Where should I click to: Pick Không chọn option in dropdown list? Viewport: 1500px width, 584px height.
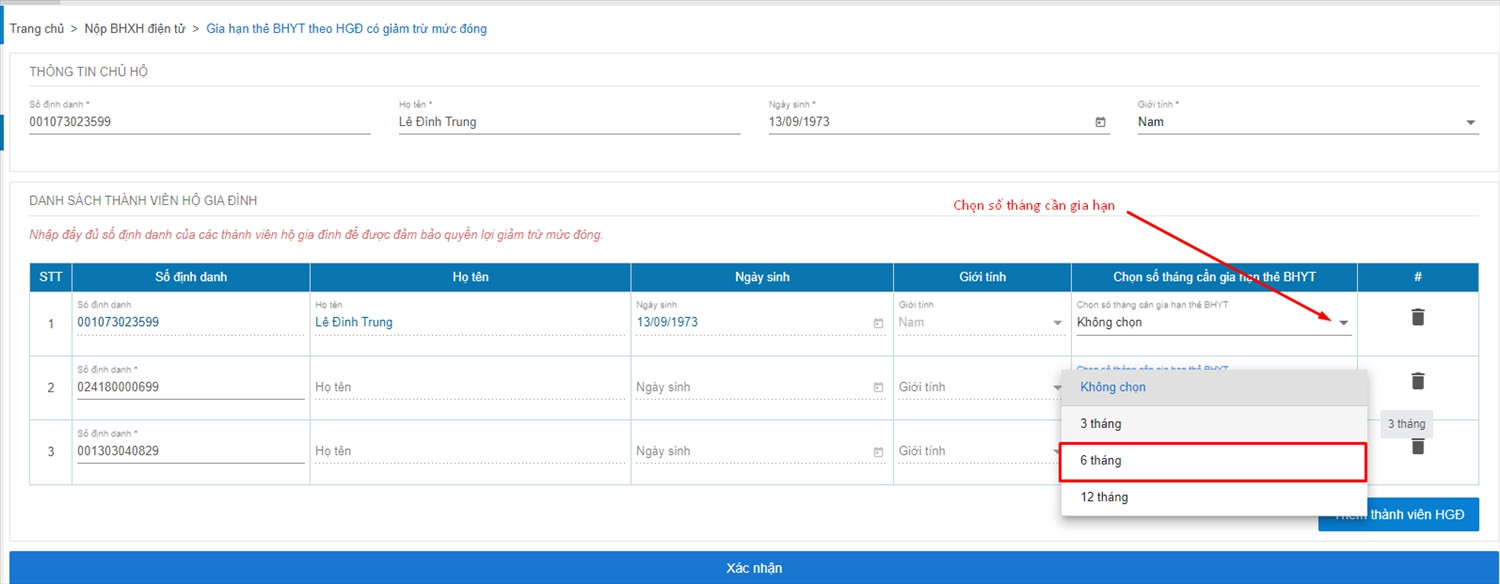click(x=1213, y=387)
